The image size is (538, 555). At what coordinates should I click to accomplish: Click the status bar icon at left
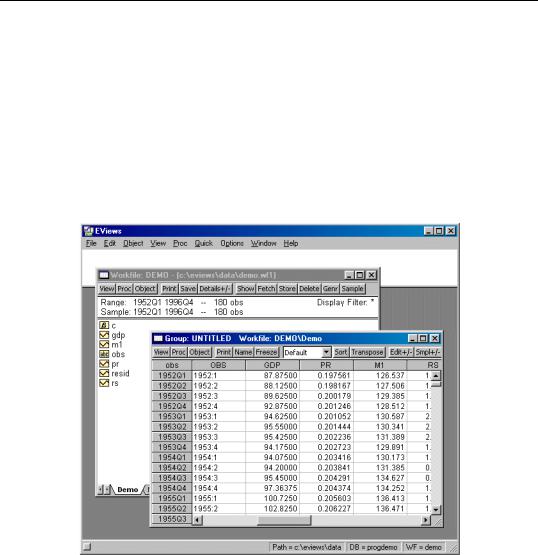coord(87,547)
